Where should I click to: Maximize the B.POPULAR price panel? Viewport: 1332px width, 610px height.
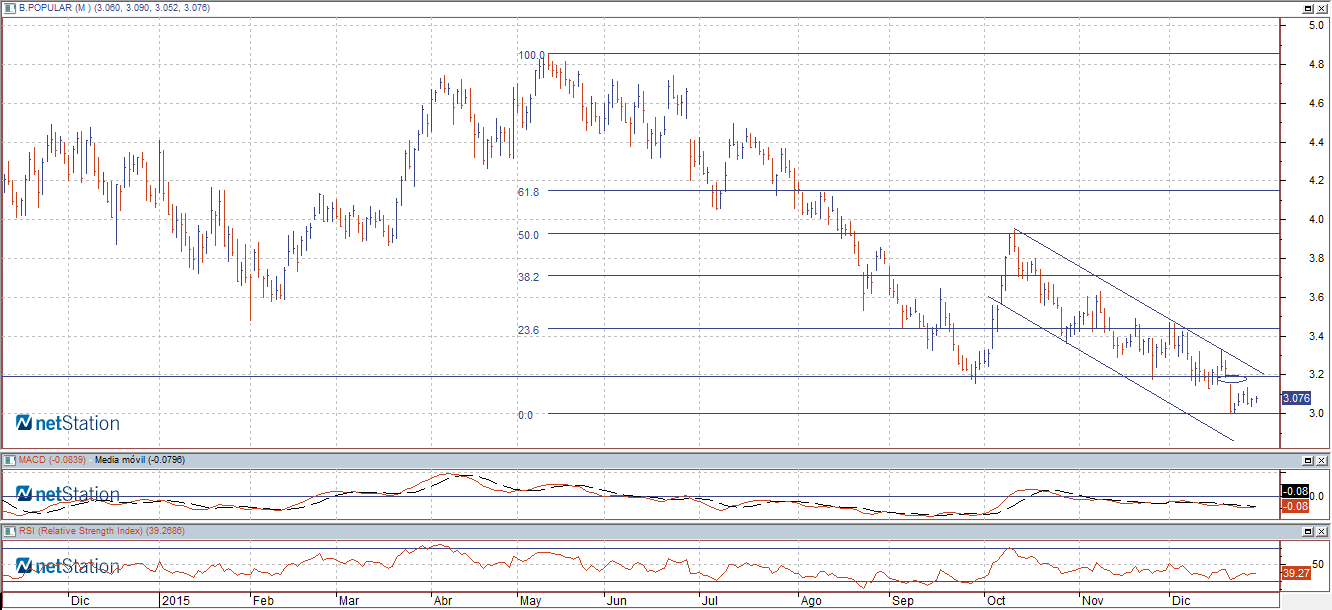pos(1307,7)
